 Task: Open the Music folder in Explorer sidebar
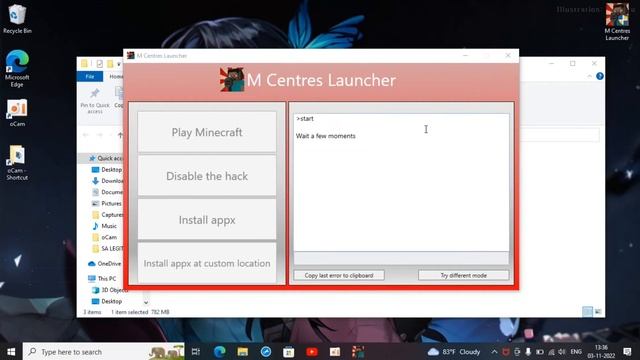tap(104, 226)
